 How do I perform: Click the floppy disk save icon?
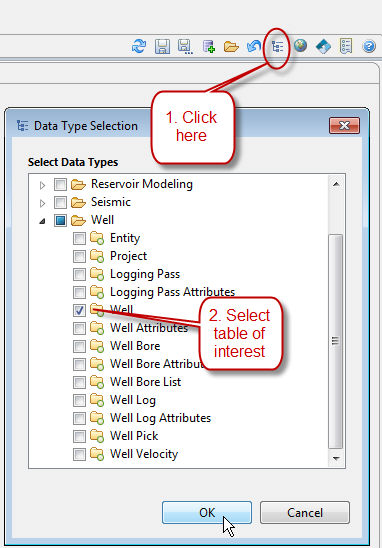162,46
